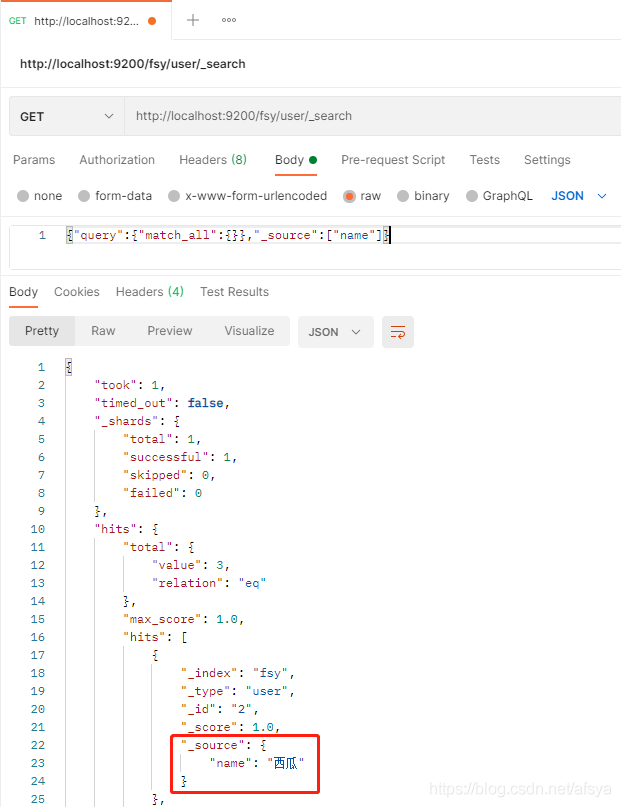Open the Pre-request Script tab
The height and width of the screenshot is (807, 621).
point(393,160)
